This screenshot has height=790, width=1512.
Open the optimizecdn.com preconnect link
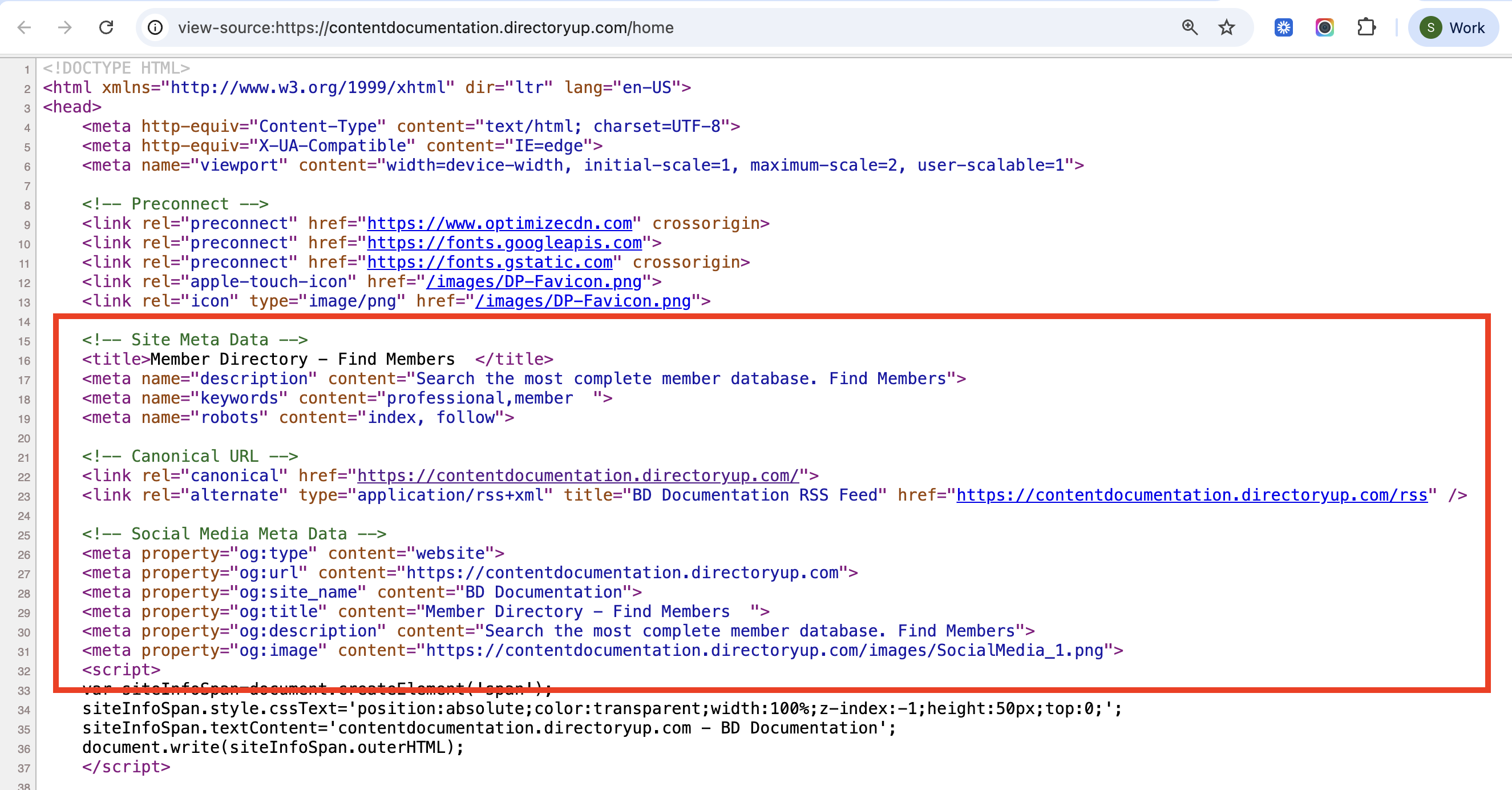(x=499, y=224)
